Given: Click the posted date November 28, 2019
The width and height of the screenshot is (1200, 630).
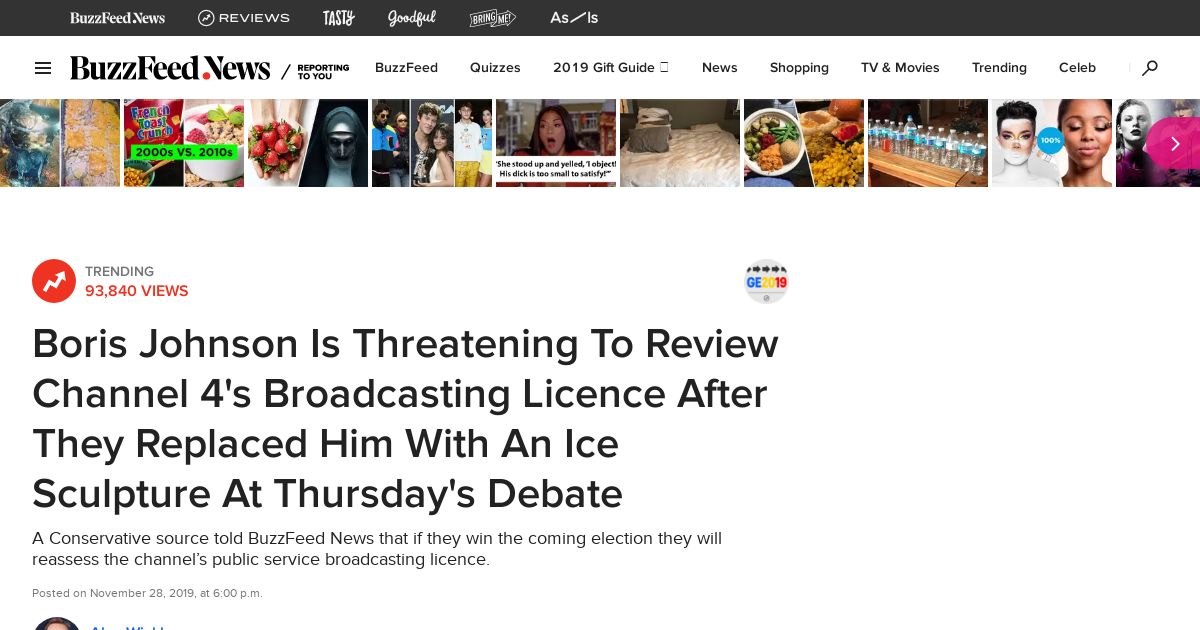Looking at the screenshot, I should tap(147, 593).
